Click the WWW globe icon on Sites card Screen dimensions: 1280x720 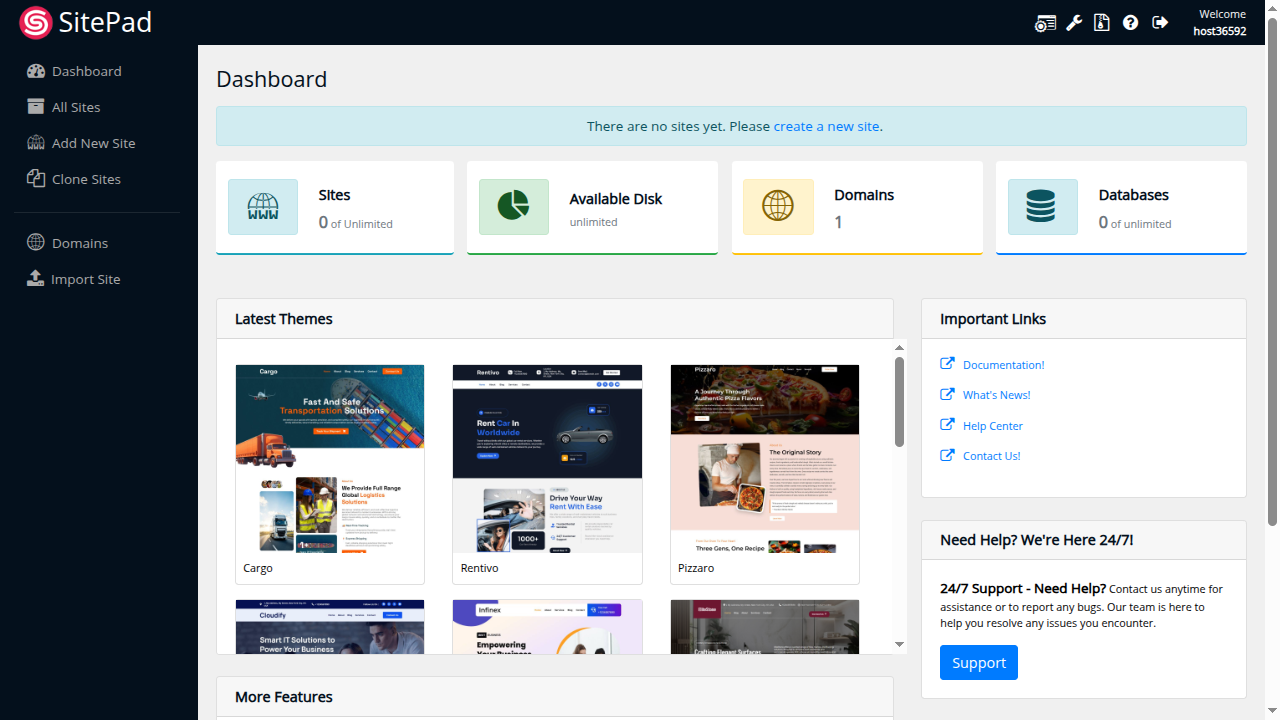pyautogui.click(x=263, y=207)
